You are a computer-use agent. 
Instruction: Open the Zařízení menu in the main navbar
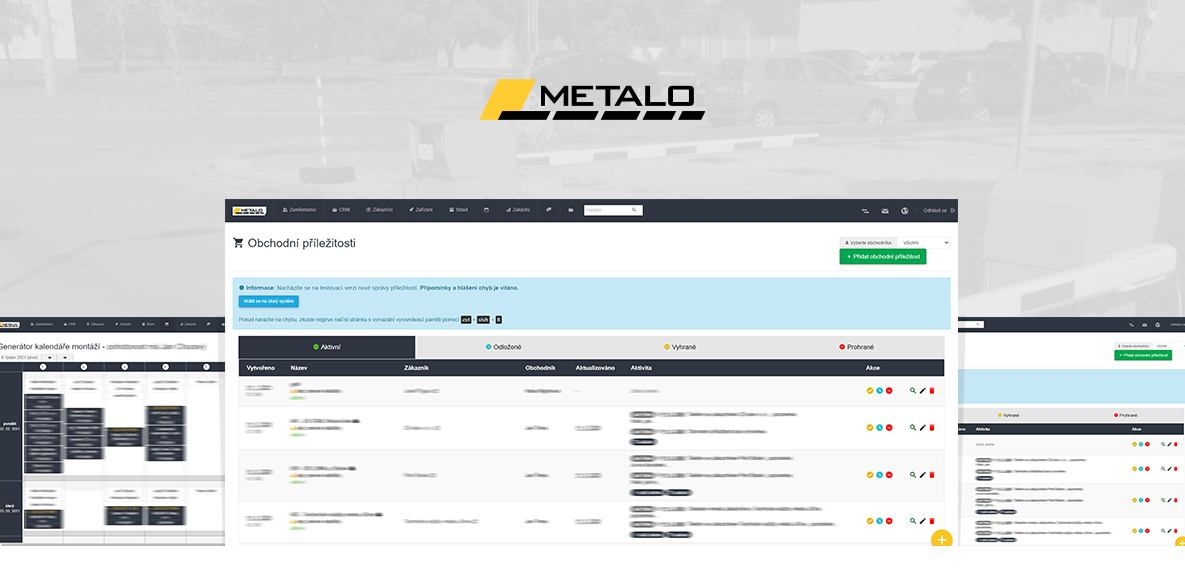421,209
